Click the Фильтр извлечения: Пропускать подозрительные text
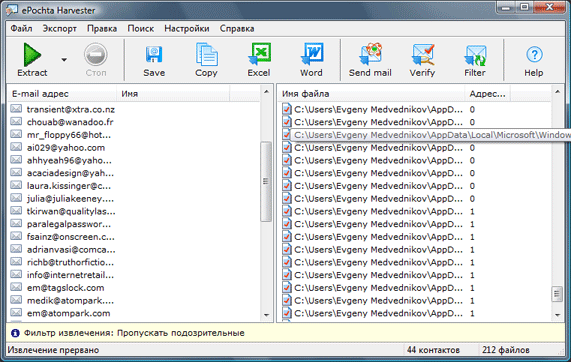Viewport: 571px width, 362px height. coord(134,333)
